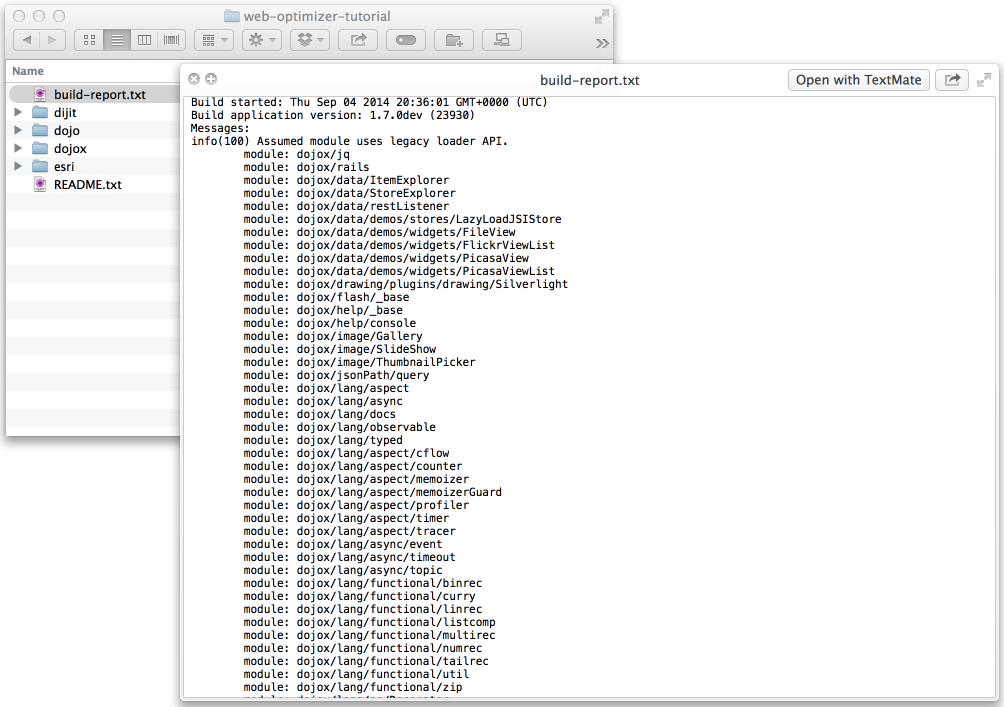Expand the dojo folder disclosure triangle
Image resolution: width=1004 pixels, height=707 pixels.
click(x=18, y=130)
